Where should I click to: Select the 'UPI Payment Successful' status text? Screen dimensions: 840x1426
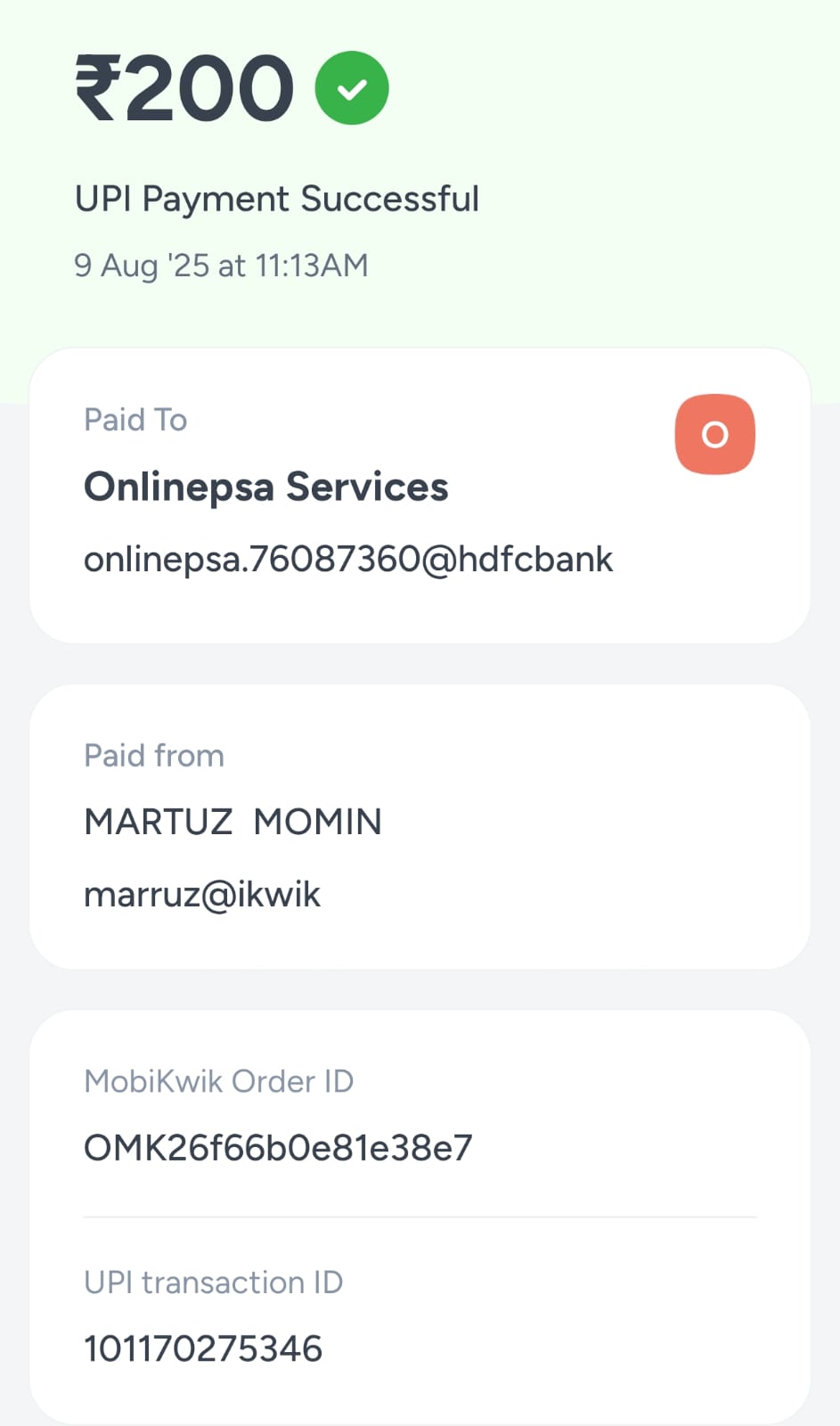point(277,199)
